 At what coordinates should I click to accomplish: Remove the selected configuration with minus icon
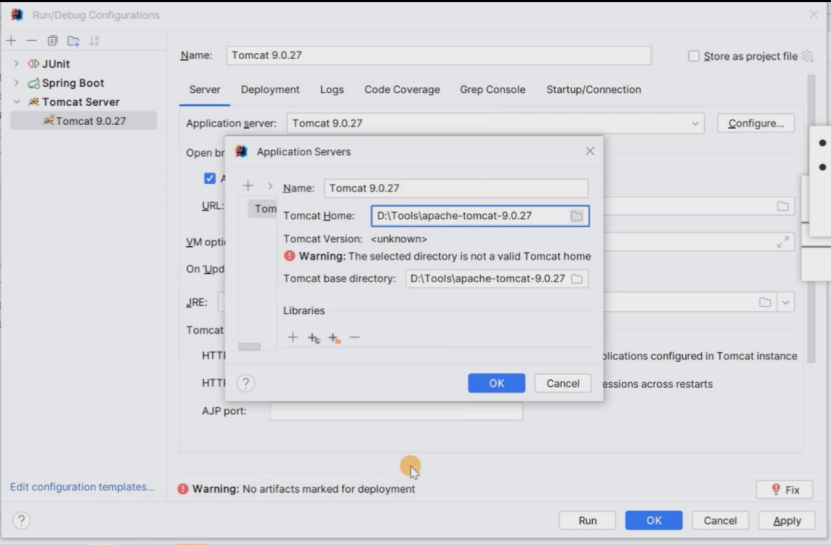(32, 41)
